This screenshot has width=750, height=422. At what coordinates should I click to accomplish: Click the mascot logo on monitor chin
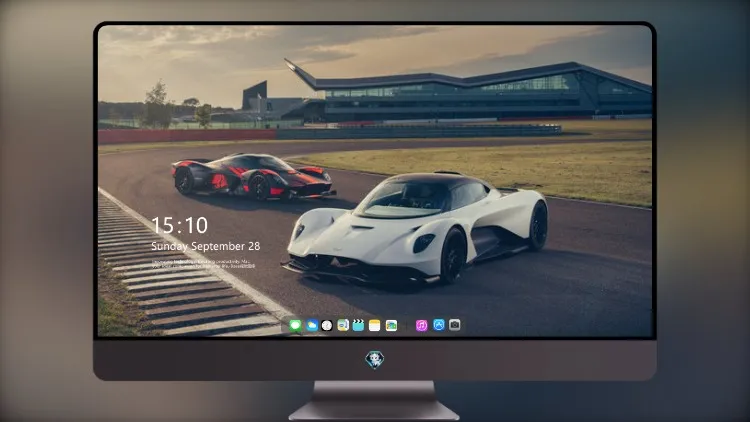[x=375, y=359]
